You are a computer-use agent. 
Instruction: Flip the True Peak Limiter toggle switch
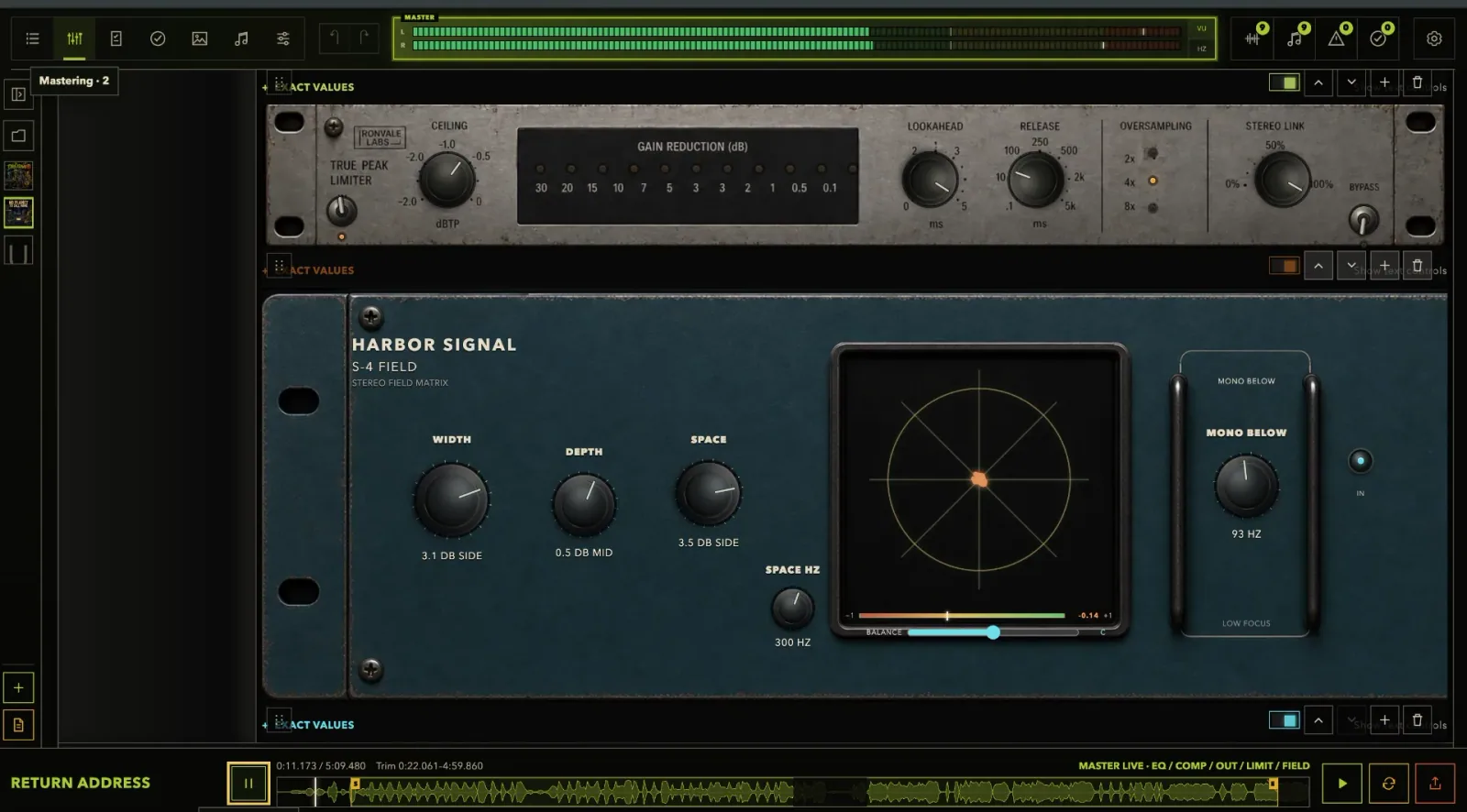[341, 211]
